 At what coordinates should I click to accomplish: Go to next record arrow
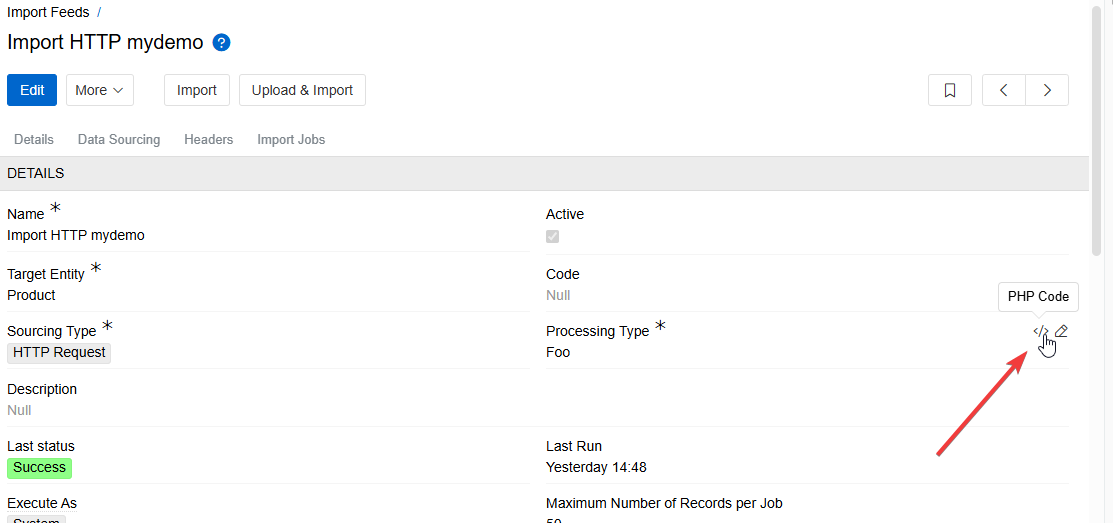(1047, 90)
